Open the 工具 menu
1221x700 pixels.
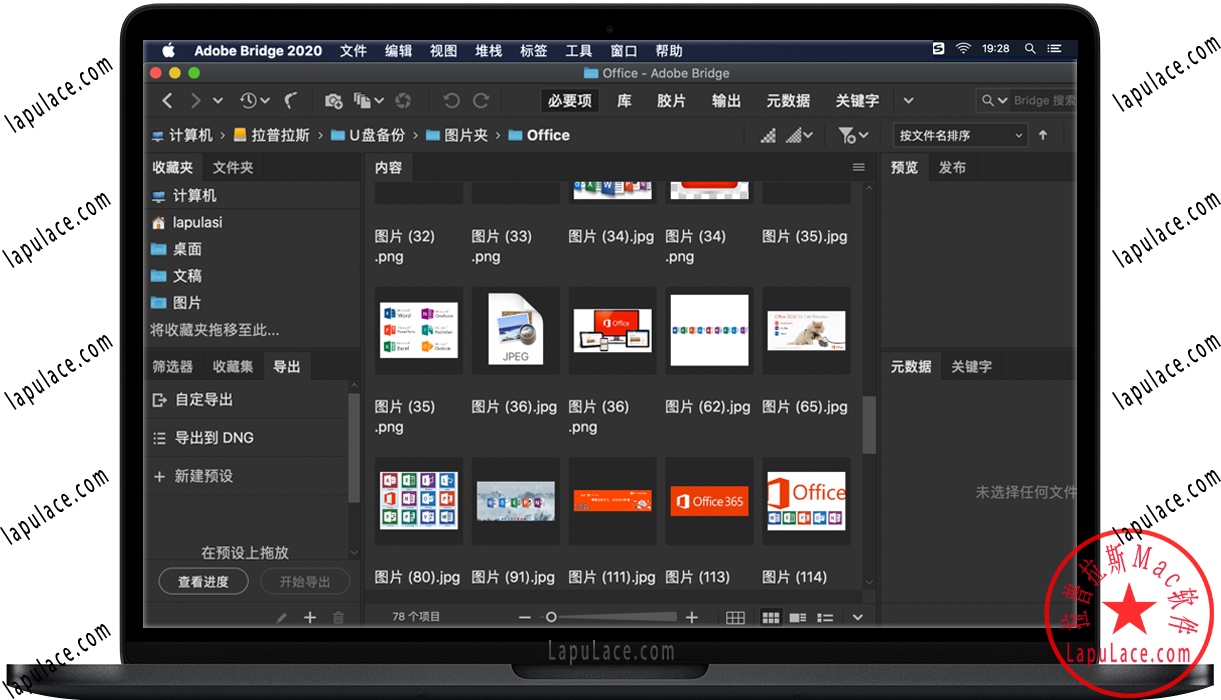tap(578, 50)
